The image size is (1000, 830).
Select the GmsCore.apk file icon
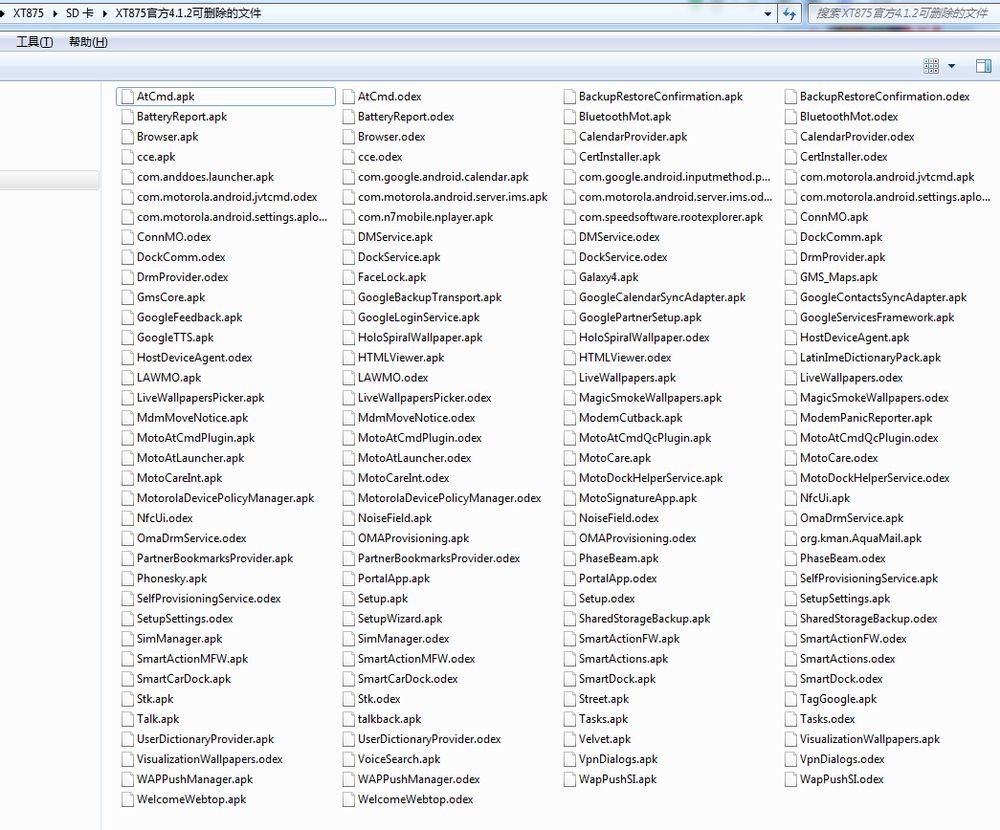click(x=127, y=297)
